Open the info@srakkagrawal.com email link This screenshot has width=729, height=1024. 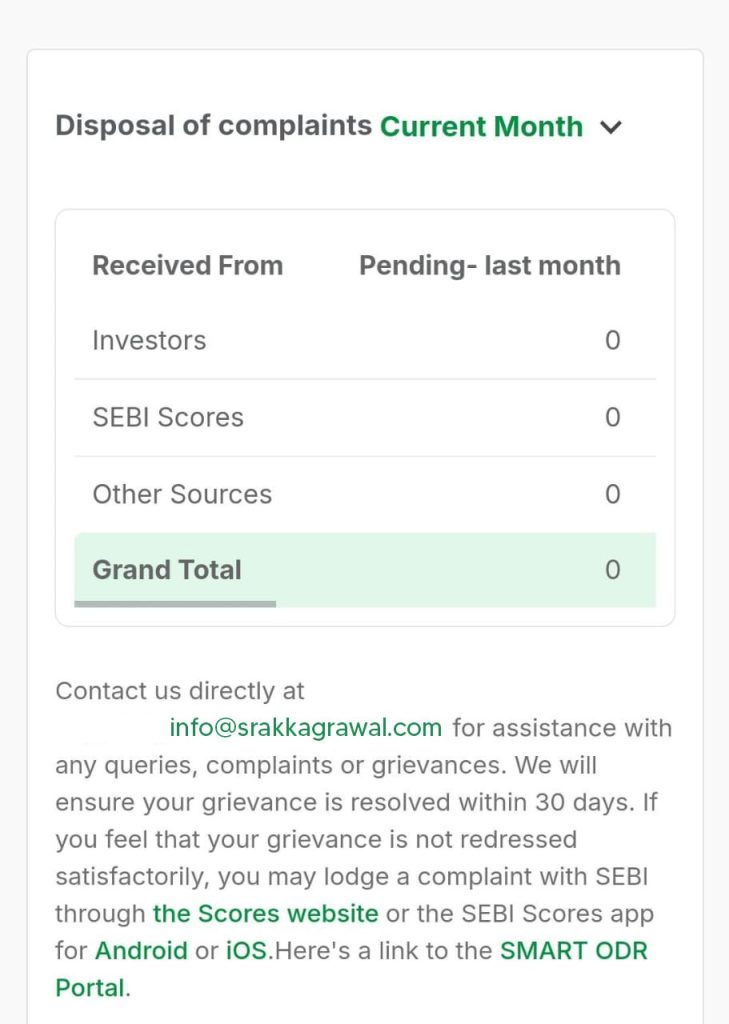pyautogui.click(x=305, y=728)
